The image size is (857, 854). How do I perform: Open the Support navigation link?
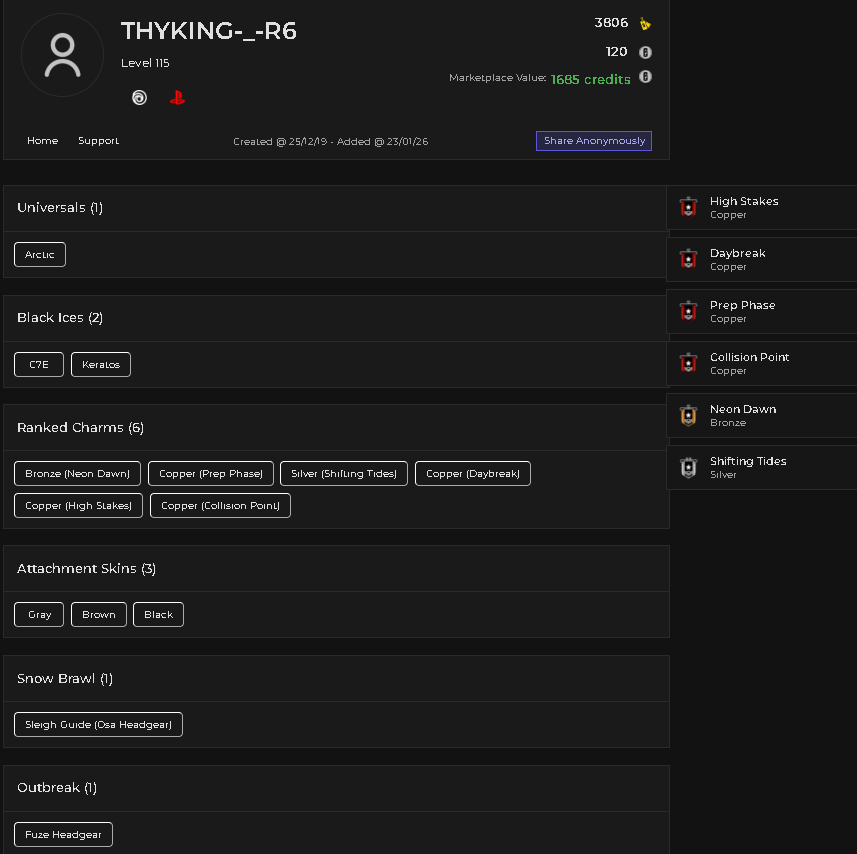pos(98,140)
